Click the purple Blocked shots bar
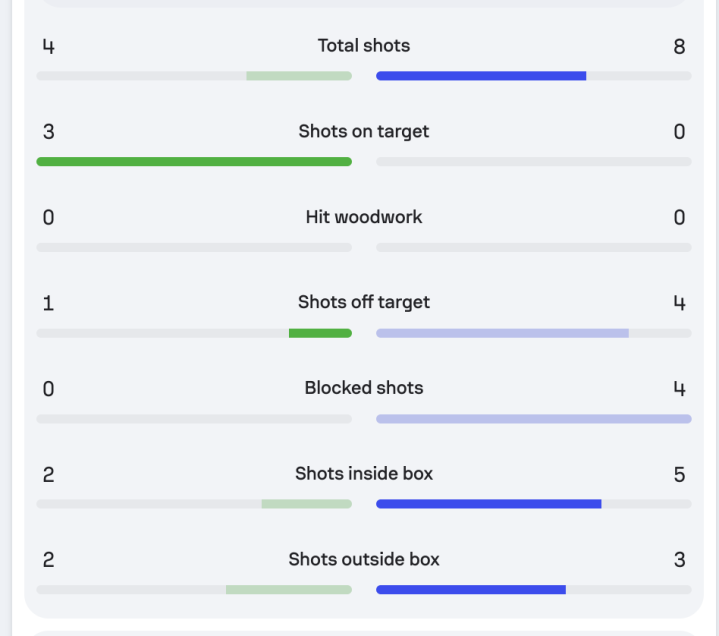The image size is (719, 636). click(533, 419)
